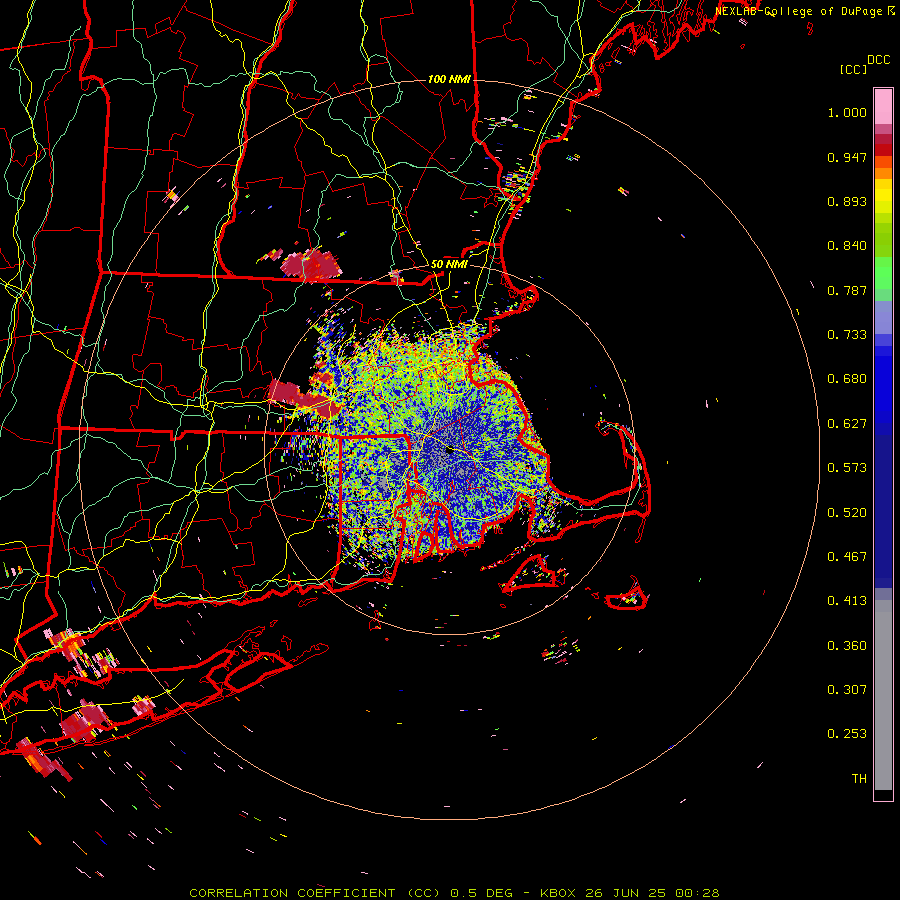
Task: Click the 100 NMI range ring label
Action: tap(449, 79)
